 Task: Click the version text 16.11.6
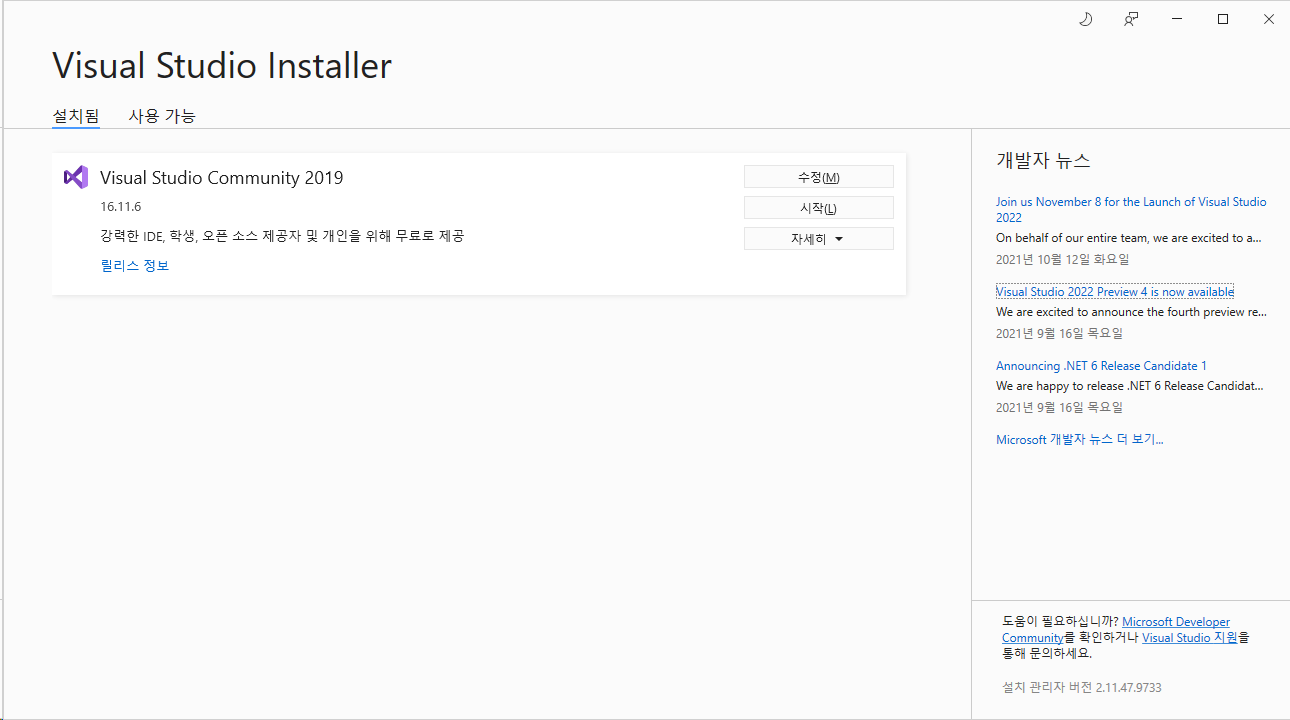tap(121, 207)
